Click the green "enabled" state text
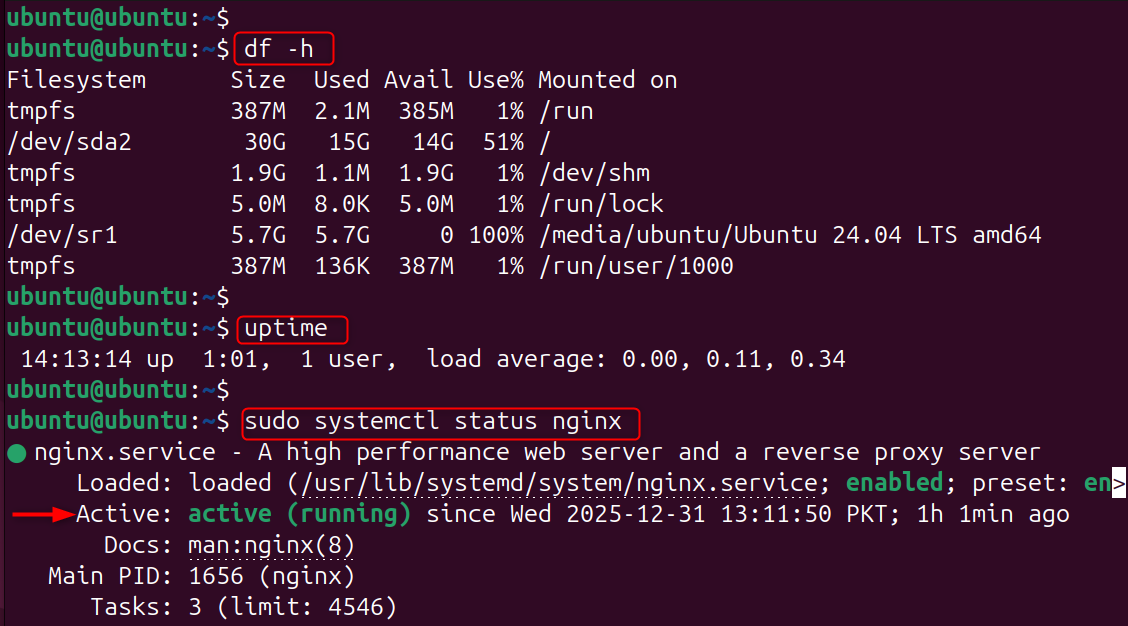The height and width of the screenshot is (626, 1128). (x=894, y=484)
